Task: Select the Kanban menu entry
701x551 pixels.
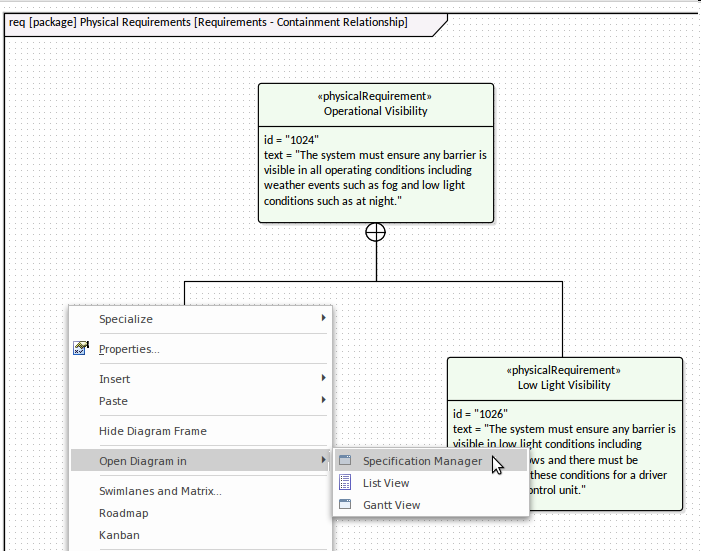Action: (120, 535)
